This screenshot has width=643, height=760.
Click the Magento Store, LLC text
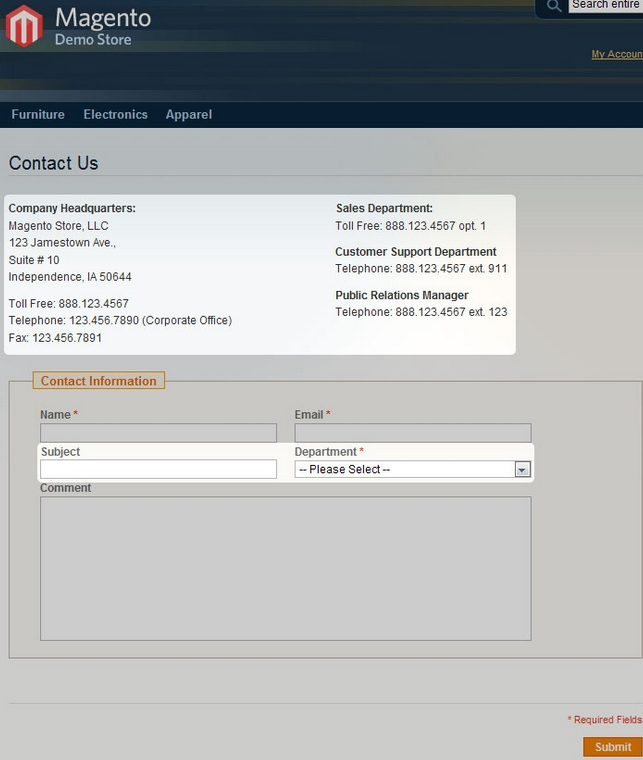[59, 225]
